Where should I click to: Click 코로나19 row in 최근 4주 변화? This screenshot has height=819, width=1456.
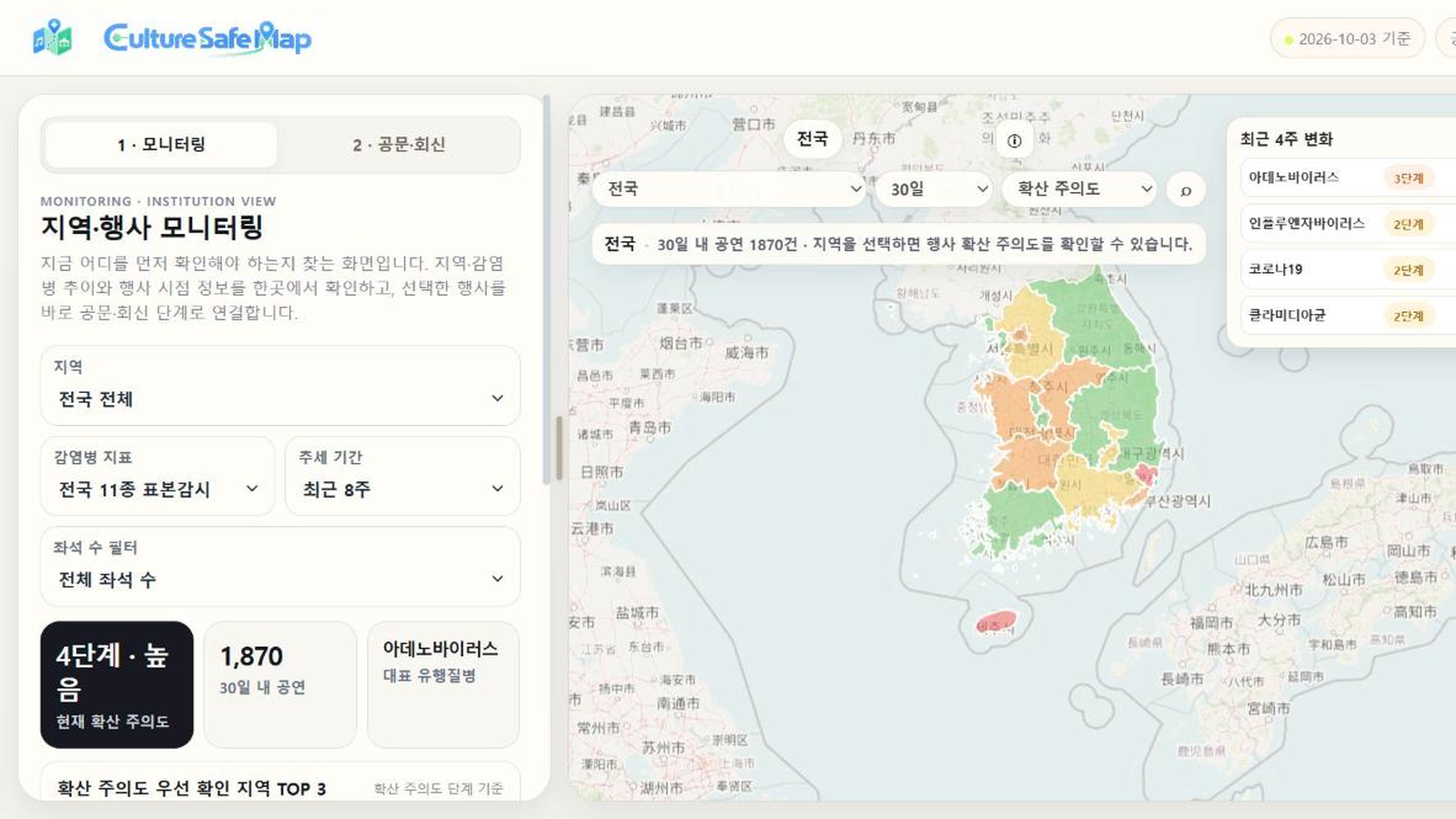click(1348, 269)
